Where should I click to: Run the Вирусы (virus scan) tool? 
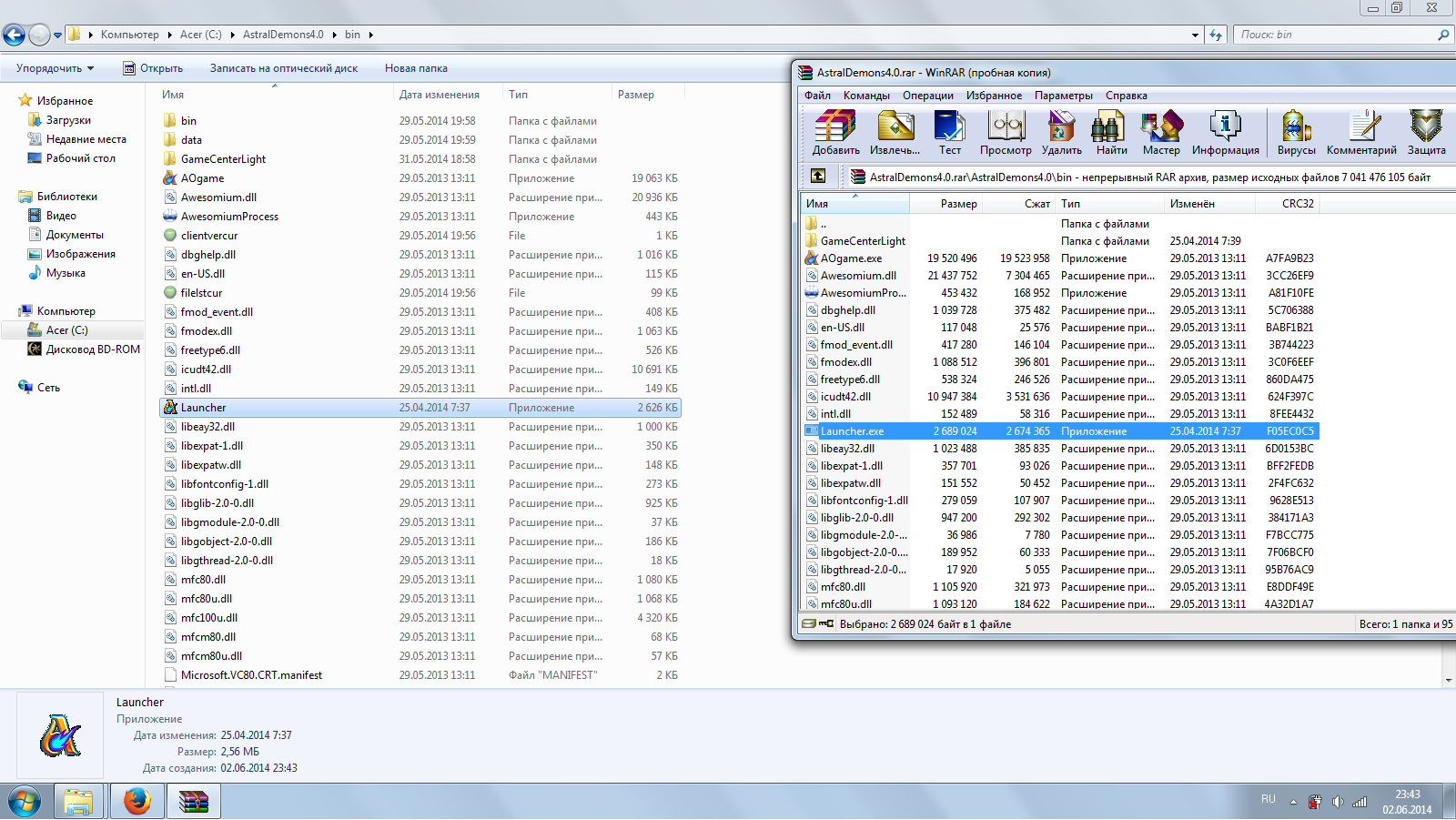pos(1296,133)
